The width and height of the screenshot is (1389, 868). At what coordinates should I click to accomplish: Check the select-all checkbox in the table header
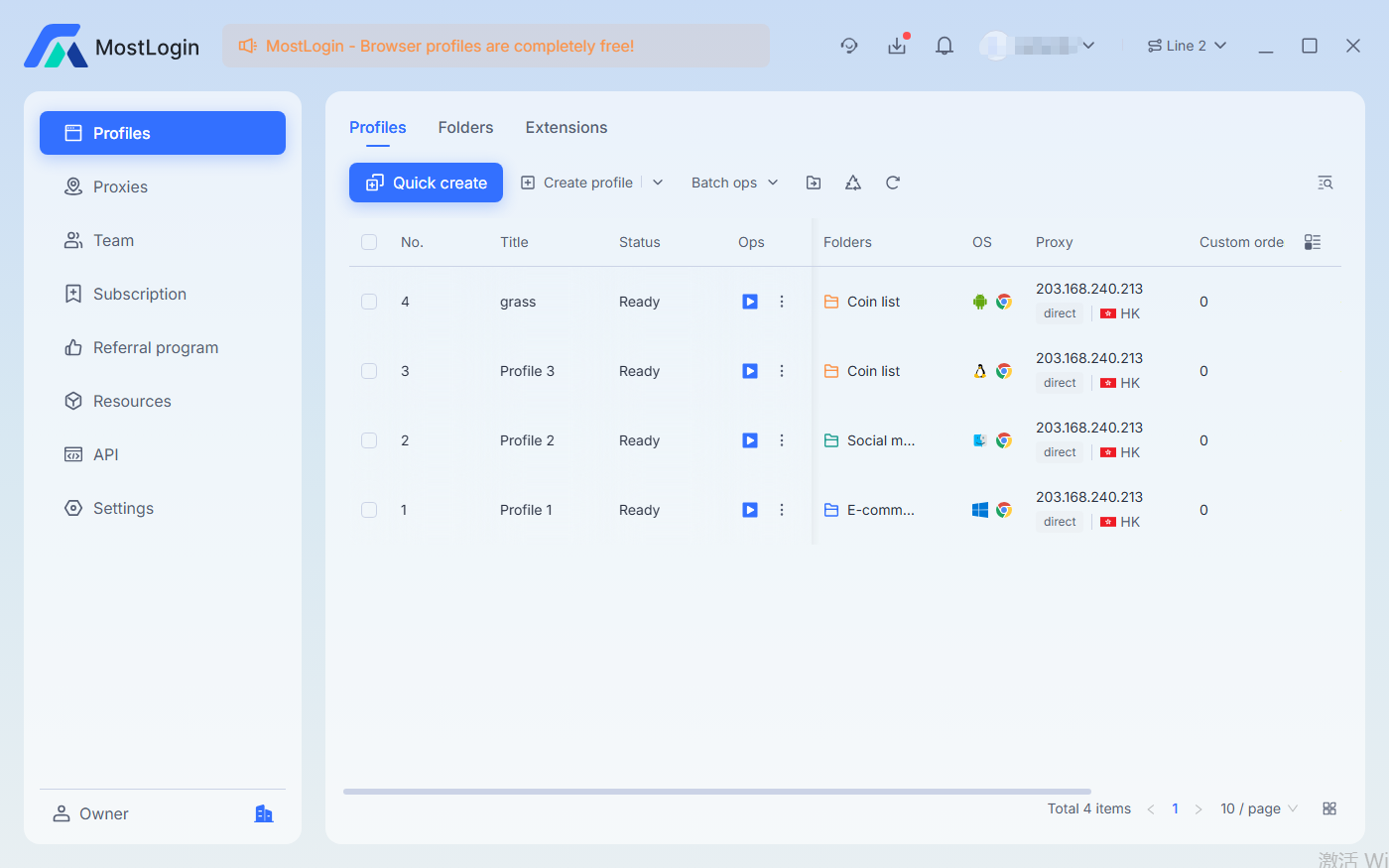point(369,241)
